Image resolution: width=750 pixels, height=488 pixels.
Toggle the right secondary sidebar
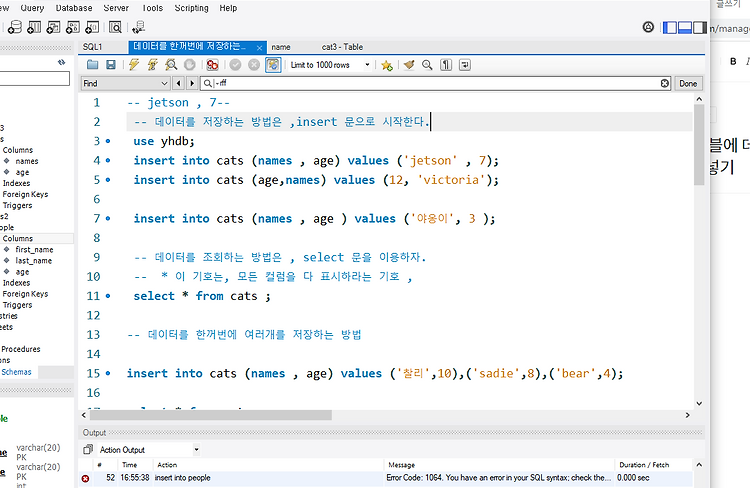click(x=700, y=28)
